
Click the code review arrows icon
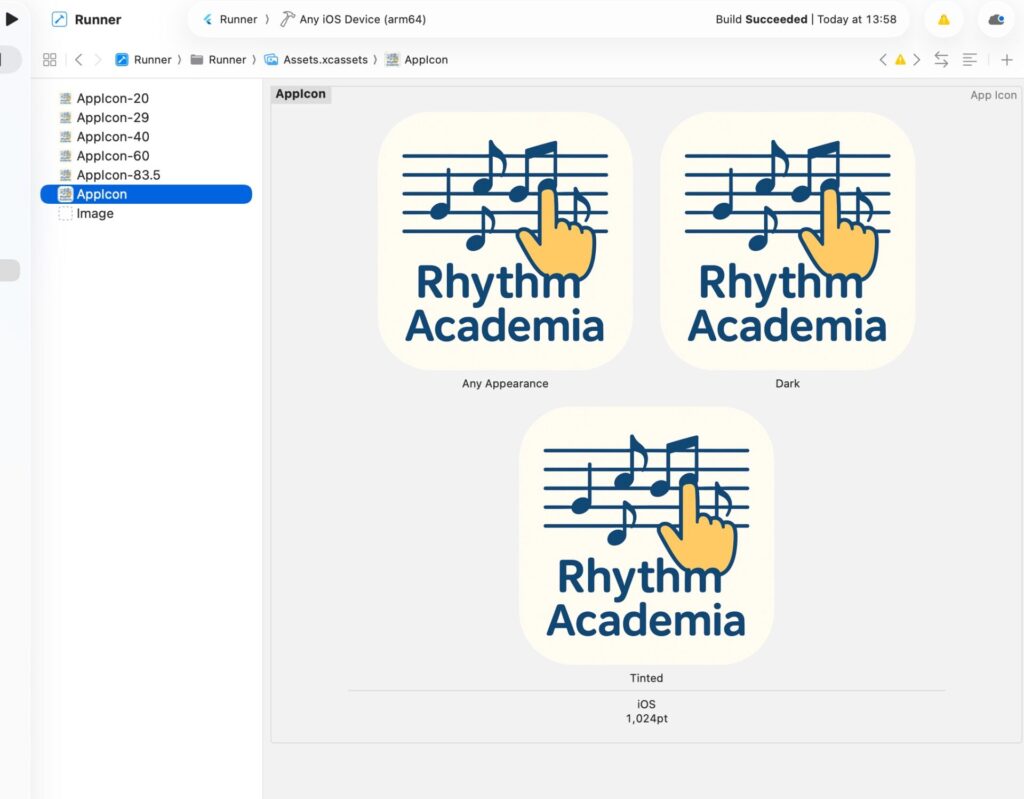(941, 60)
